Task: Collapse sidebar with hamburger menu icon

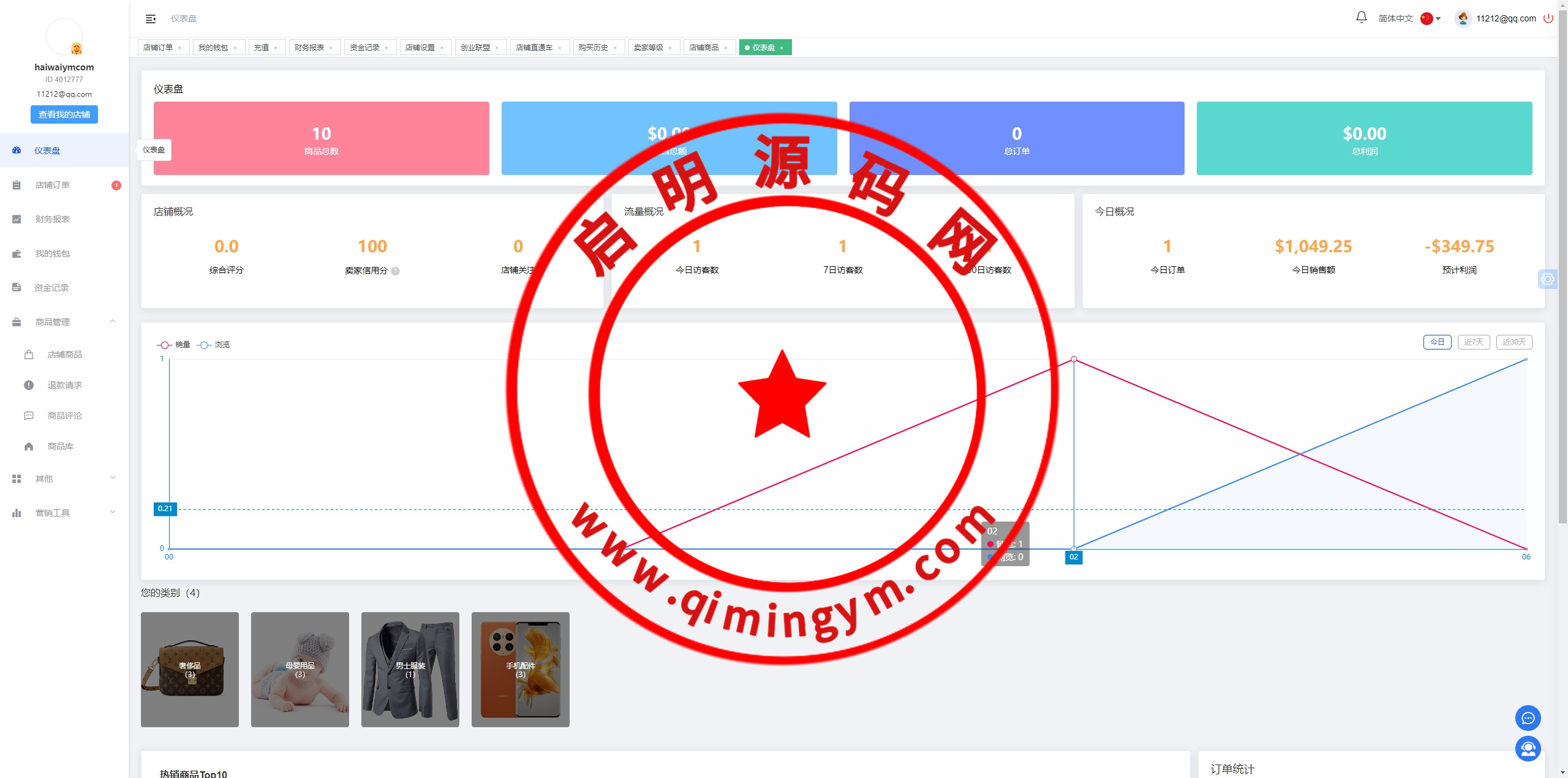Action: [x=151, y=19]
